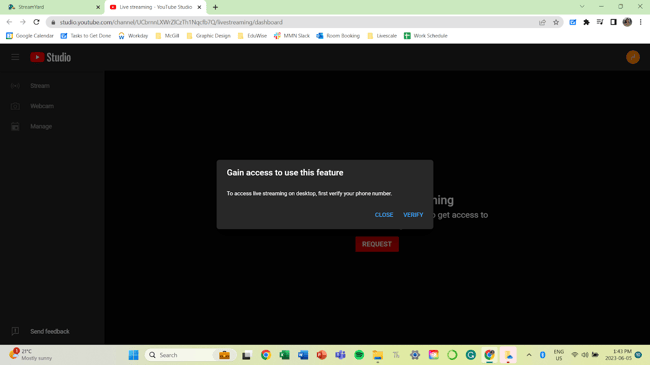Open the hamburger menu in YouTube Studio
650x365 pixels.
click(15, 57)
